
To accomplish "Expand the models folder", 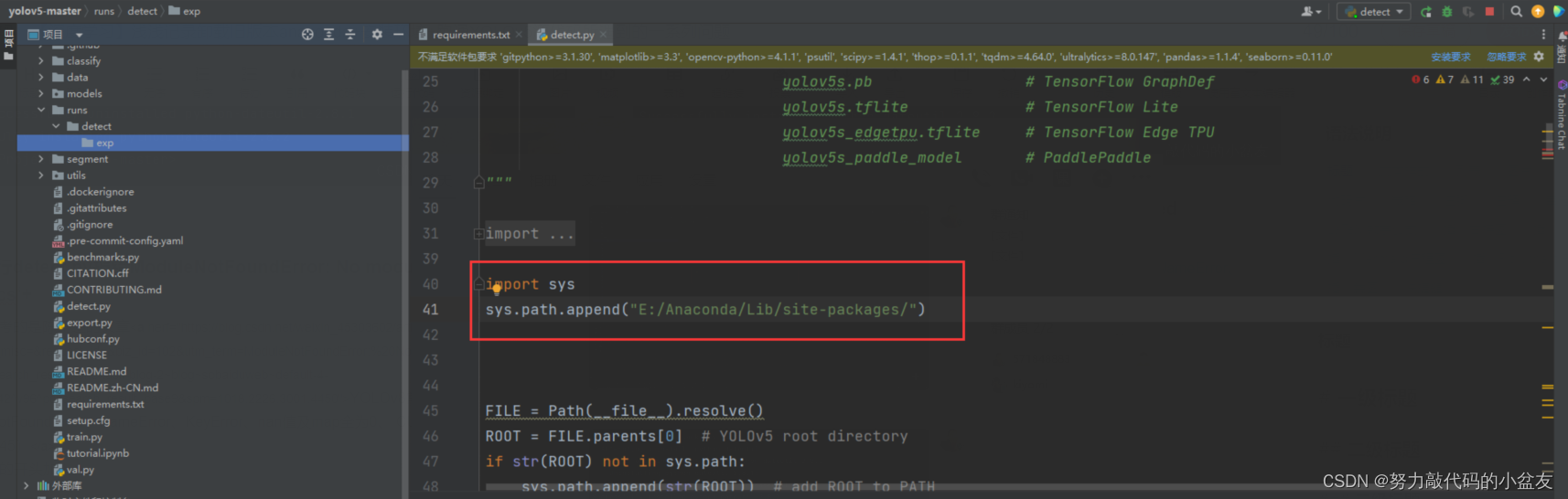I will 40,93.
